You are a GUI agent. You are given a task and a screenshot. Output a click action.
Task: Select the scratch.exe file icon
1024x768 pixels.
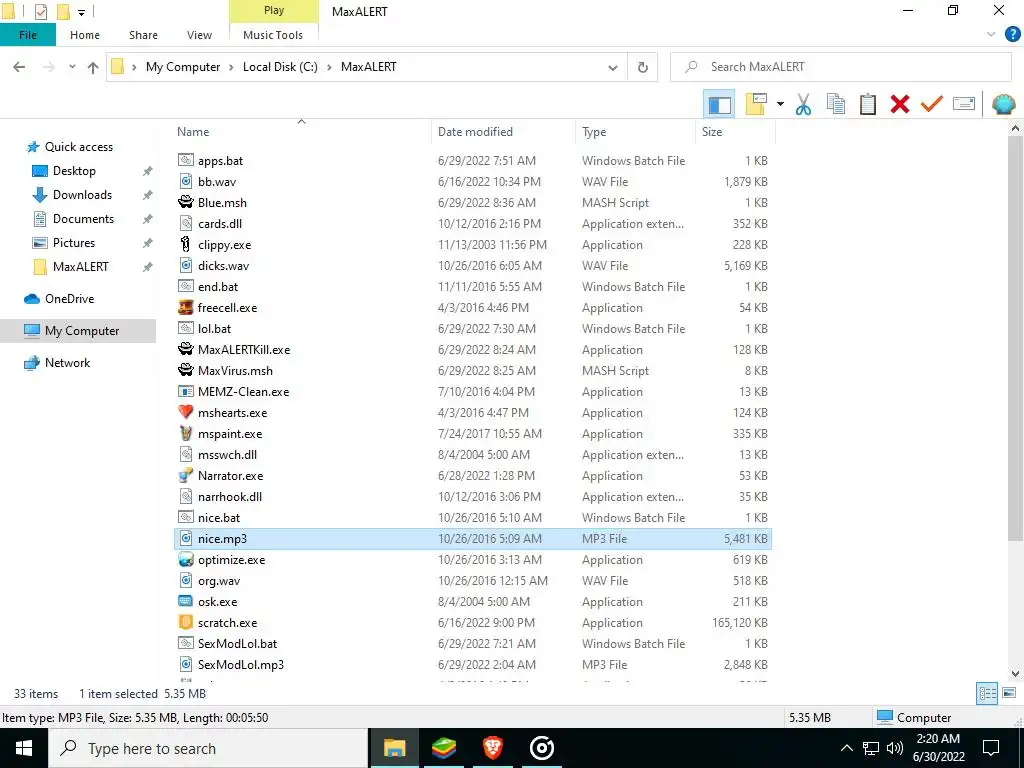pos(185,622)
